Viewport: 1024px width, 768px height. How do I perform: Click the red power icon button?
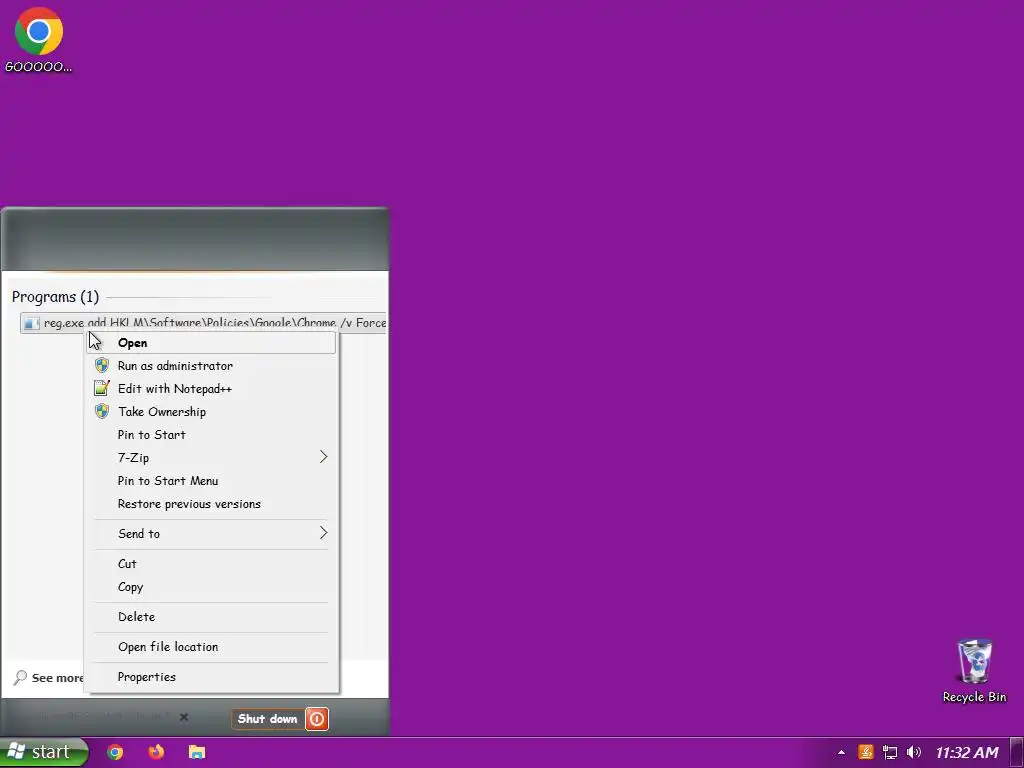pyautogui.click(x=317, y=719)
